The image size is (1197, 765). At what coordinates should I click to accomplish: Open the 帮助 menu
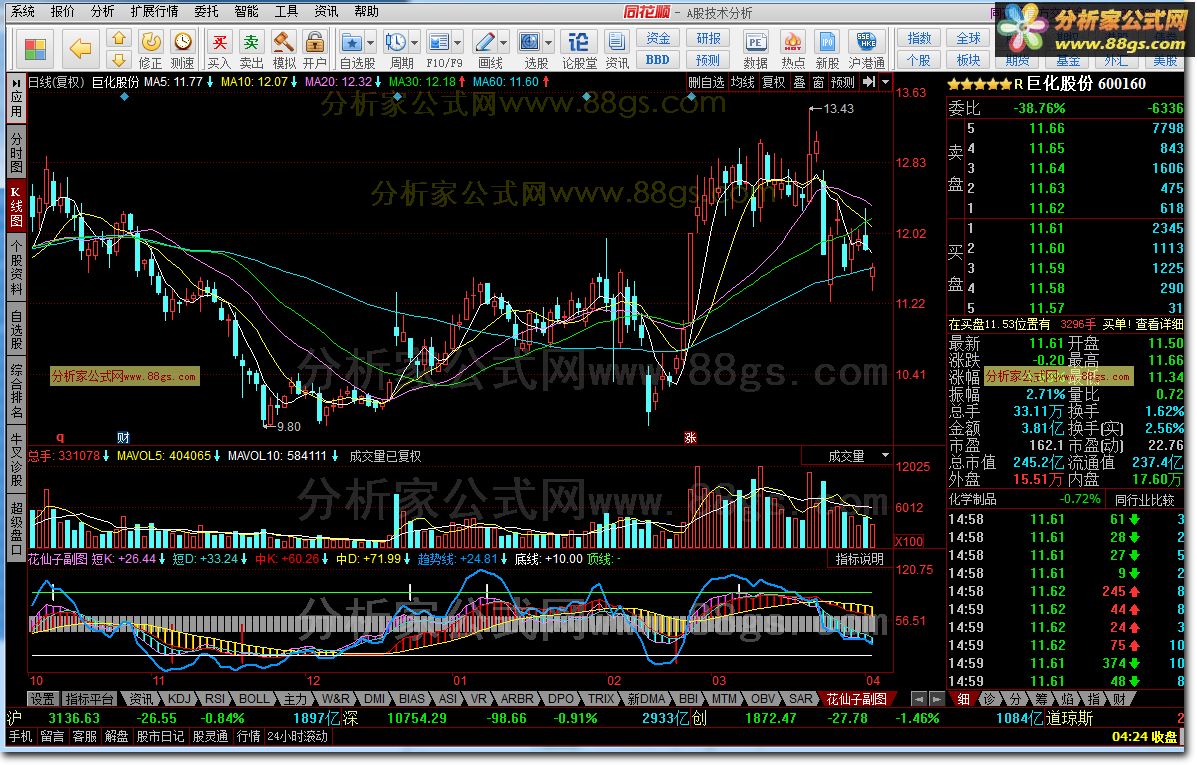[366, 11]
